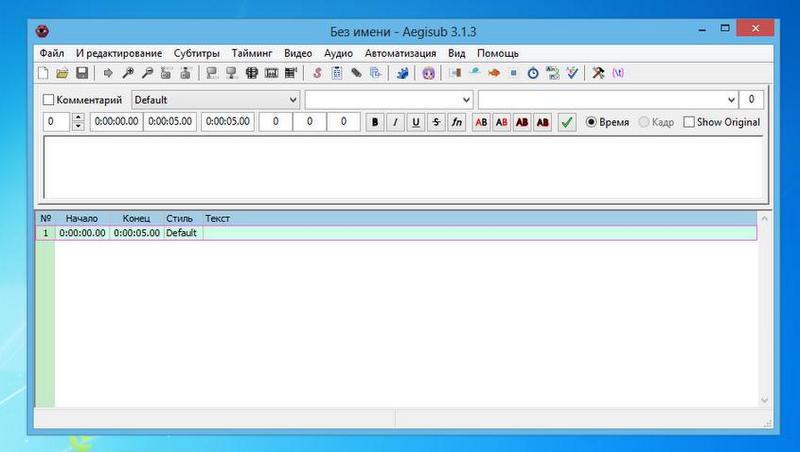The height and width of the screenshot is (452, 800).
Task: Toggle strikeout S formatting button
Action: pos(436,122)
